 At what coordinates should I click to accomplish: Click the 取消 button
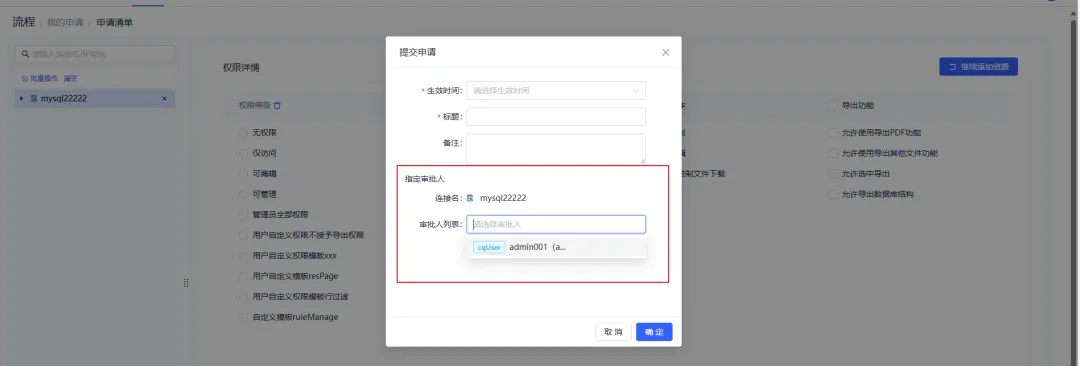pos(613,332)
